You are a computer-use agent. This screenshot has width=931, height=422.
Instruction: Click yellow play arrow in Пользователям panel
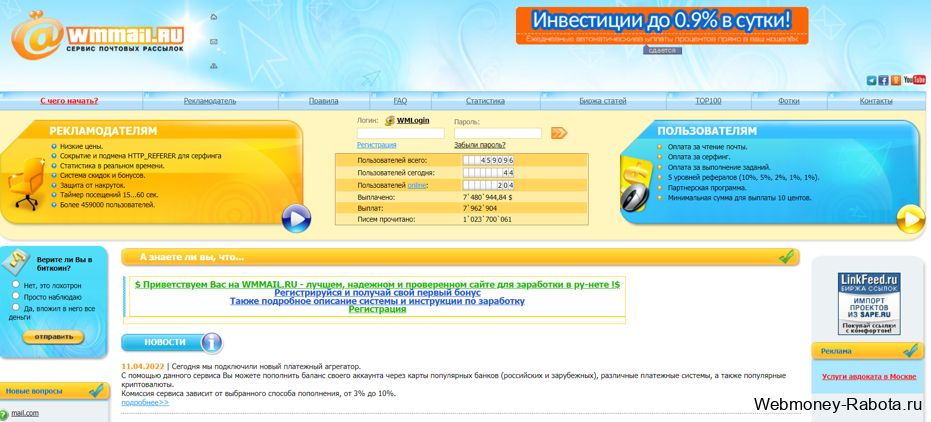pyautogui.click(x=911, y=218)
